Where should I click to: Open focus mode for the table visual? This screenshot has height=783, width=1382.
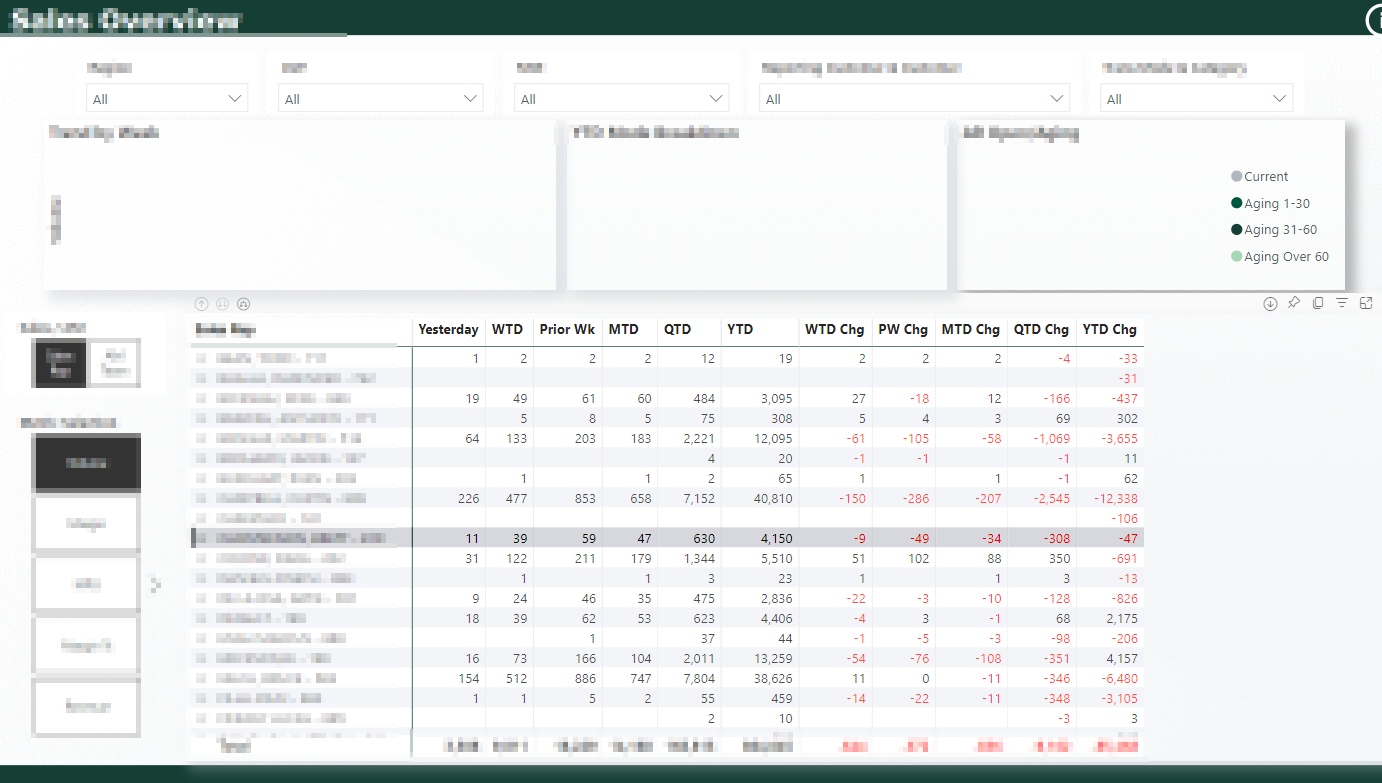[x=1366, y=303]
